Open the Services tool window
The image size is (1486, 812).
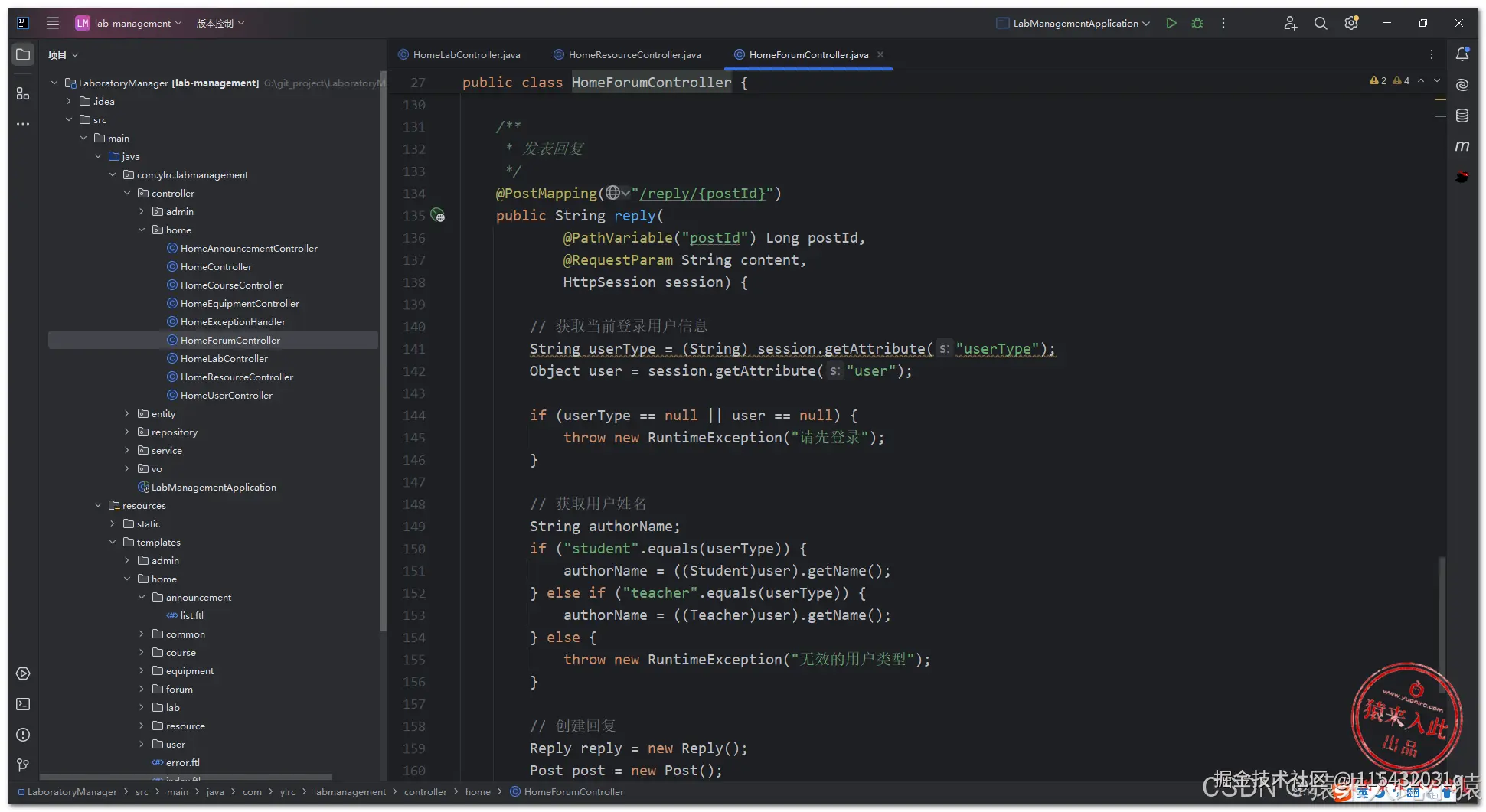[23, 673]
